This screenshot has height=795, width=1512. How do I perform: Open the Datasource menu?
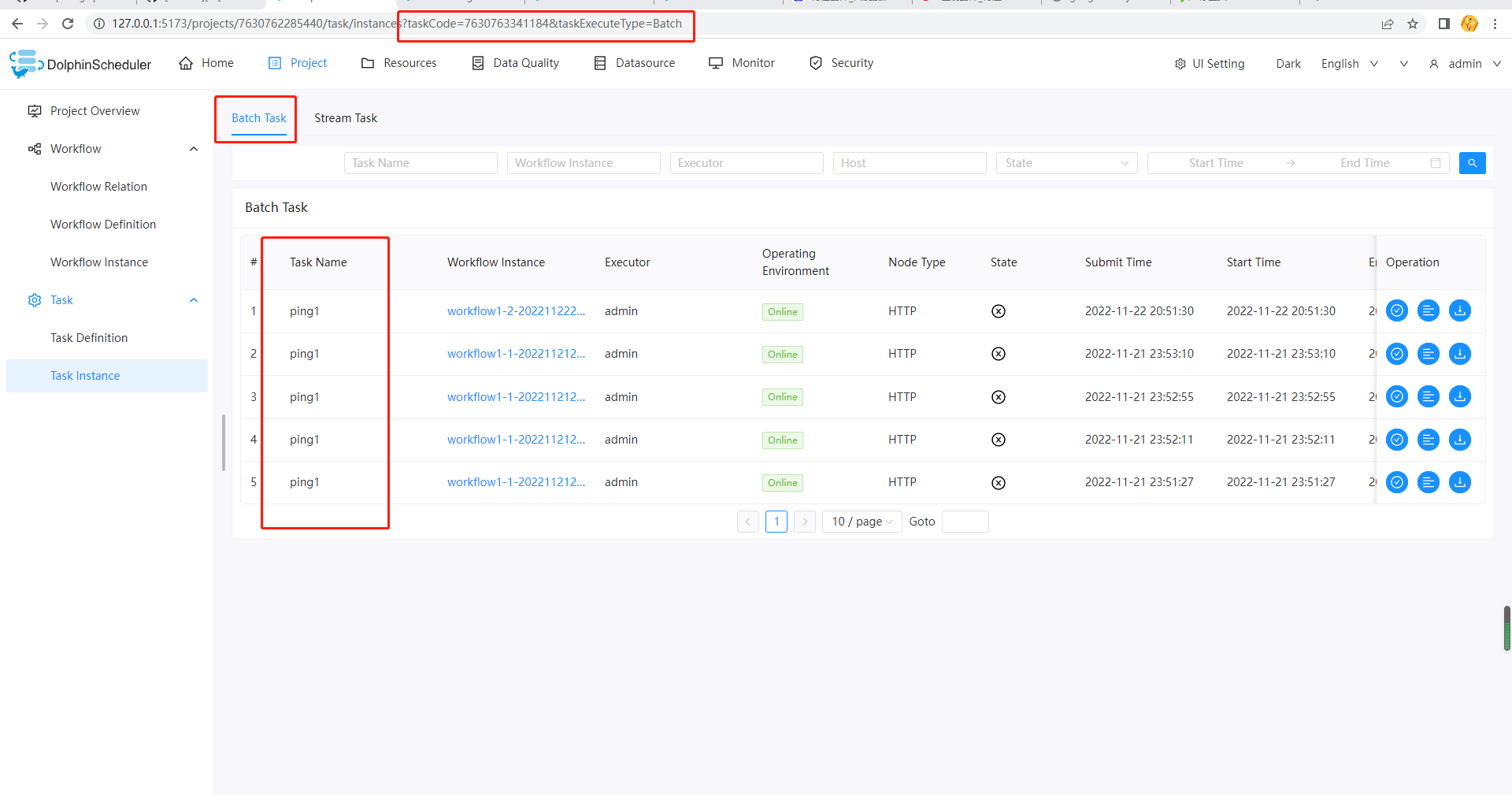[634, 63]
